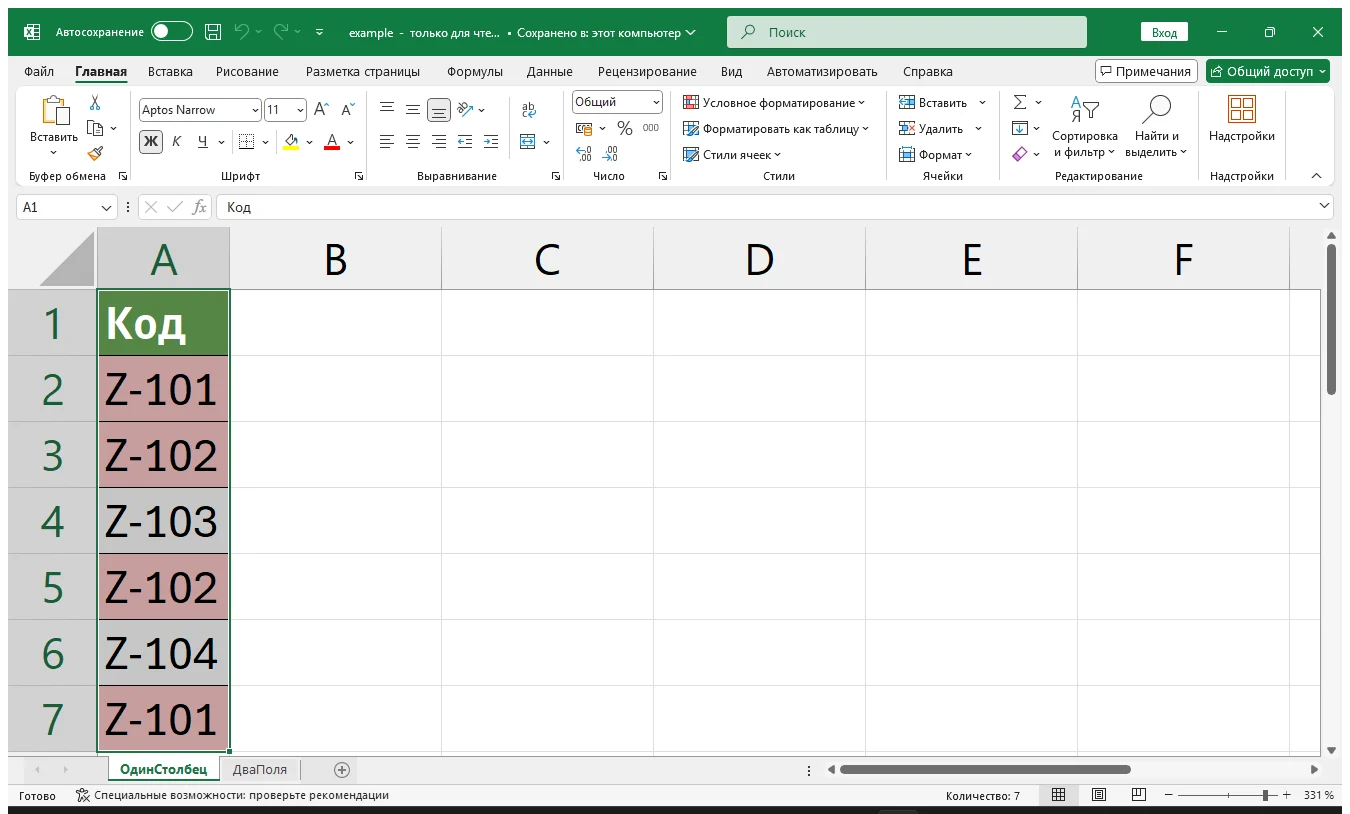Toggle middle align in Выравнивание

pos(413,110)
